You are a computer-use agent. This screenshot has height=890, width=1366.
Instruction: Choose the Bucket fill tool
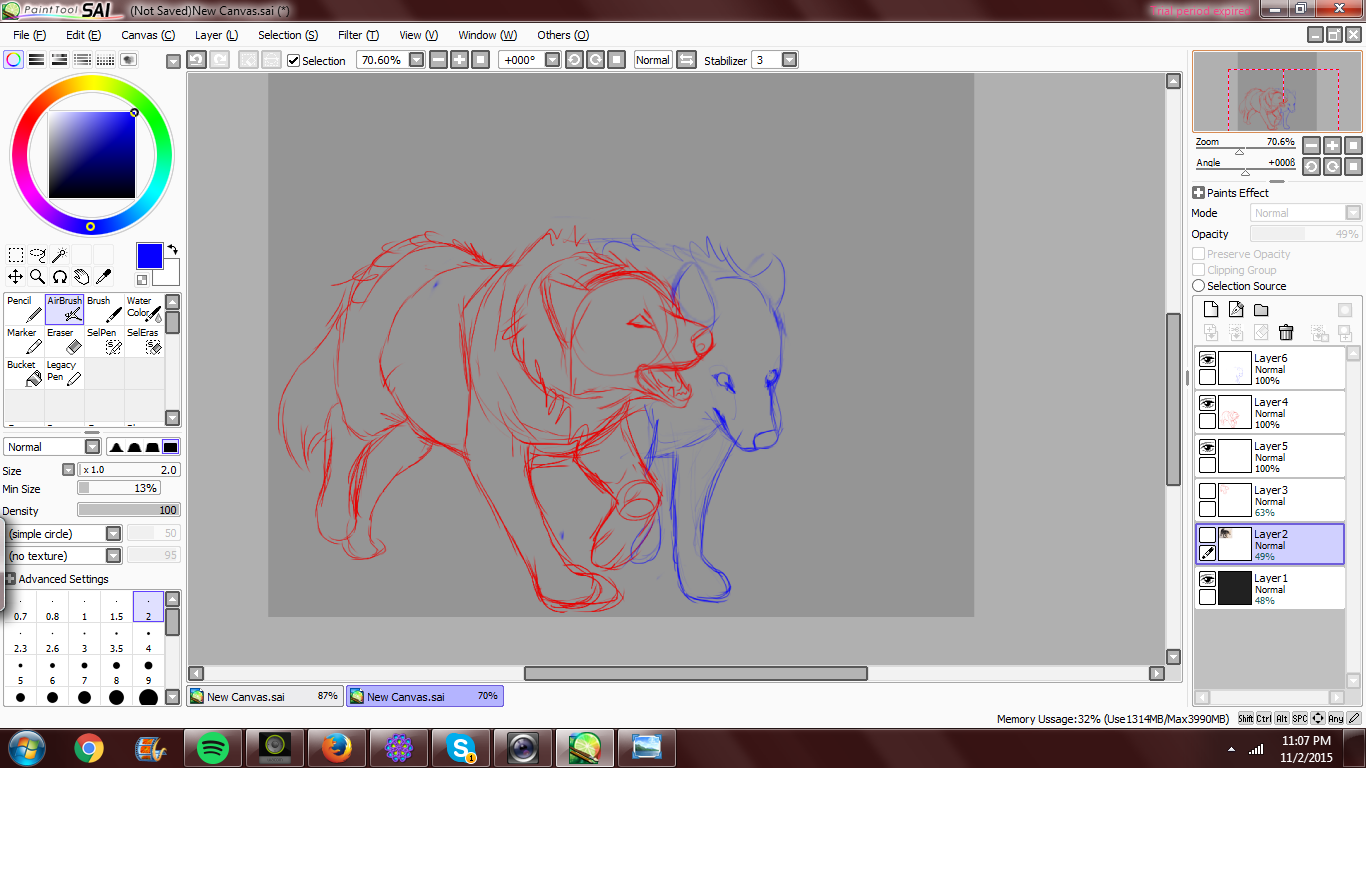[24, 373]
